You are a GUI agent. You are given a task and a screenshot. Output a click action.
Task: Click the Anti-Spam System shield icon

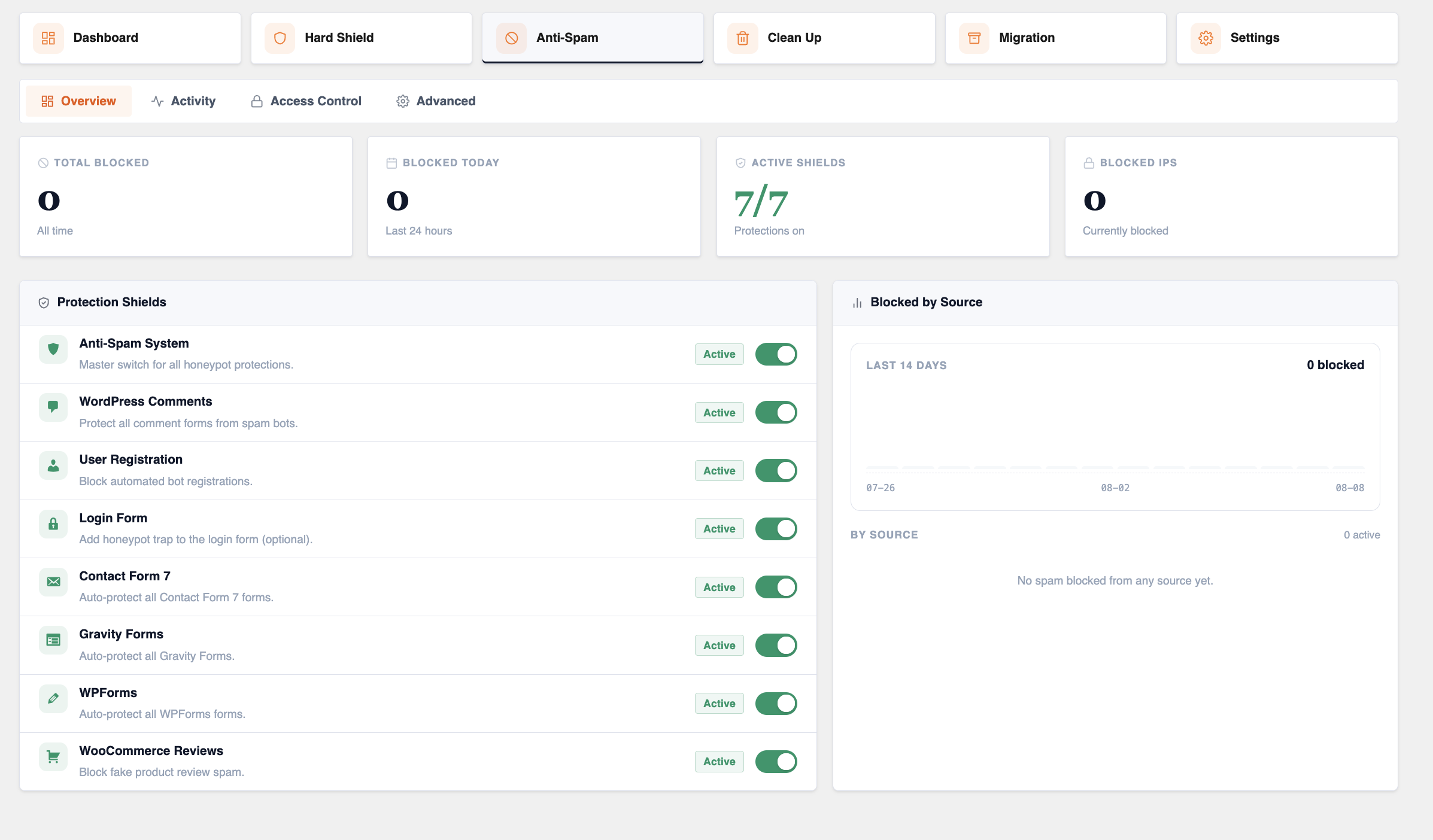tap(53, 349)
